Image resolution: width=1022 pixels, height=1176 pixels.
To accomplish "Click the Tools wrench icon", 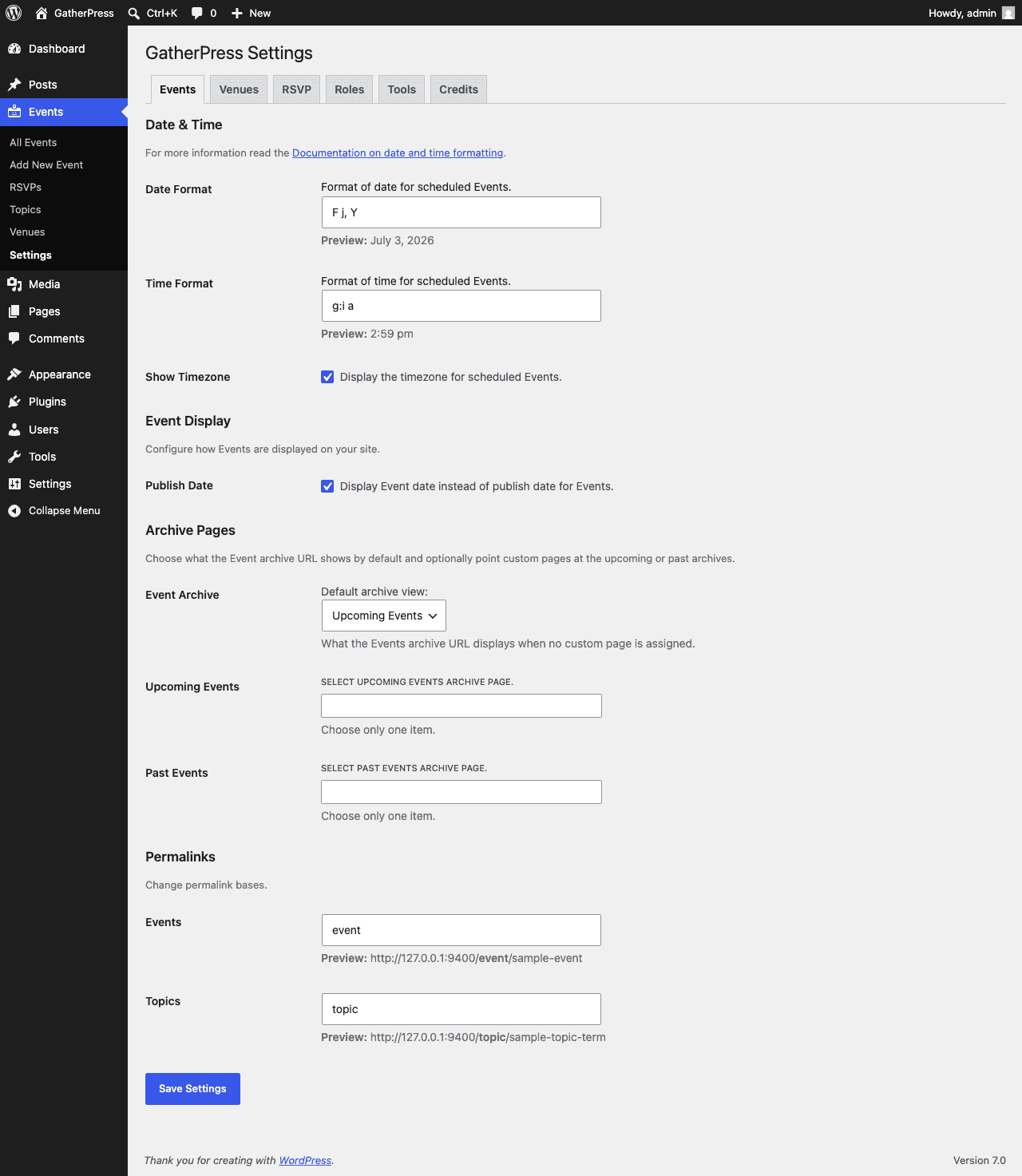I will [x=14, y=457].
